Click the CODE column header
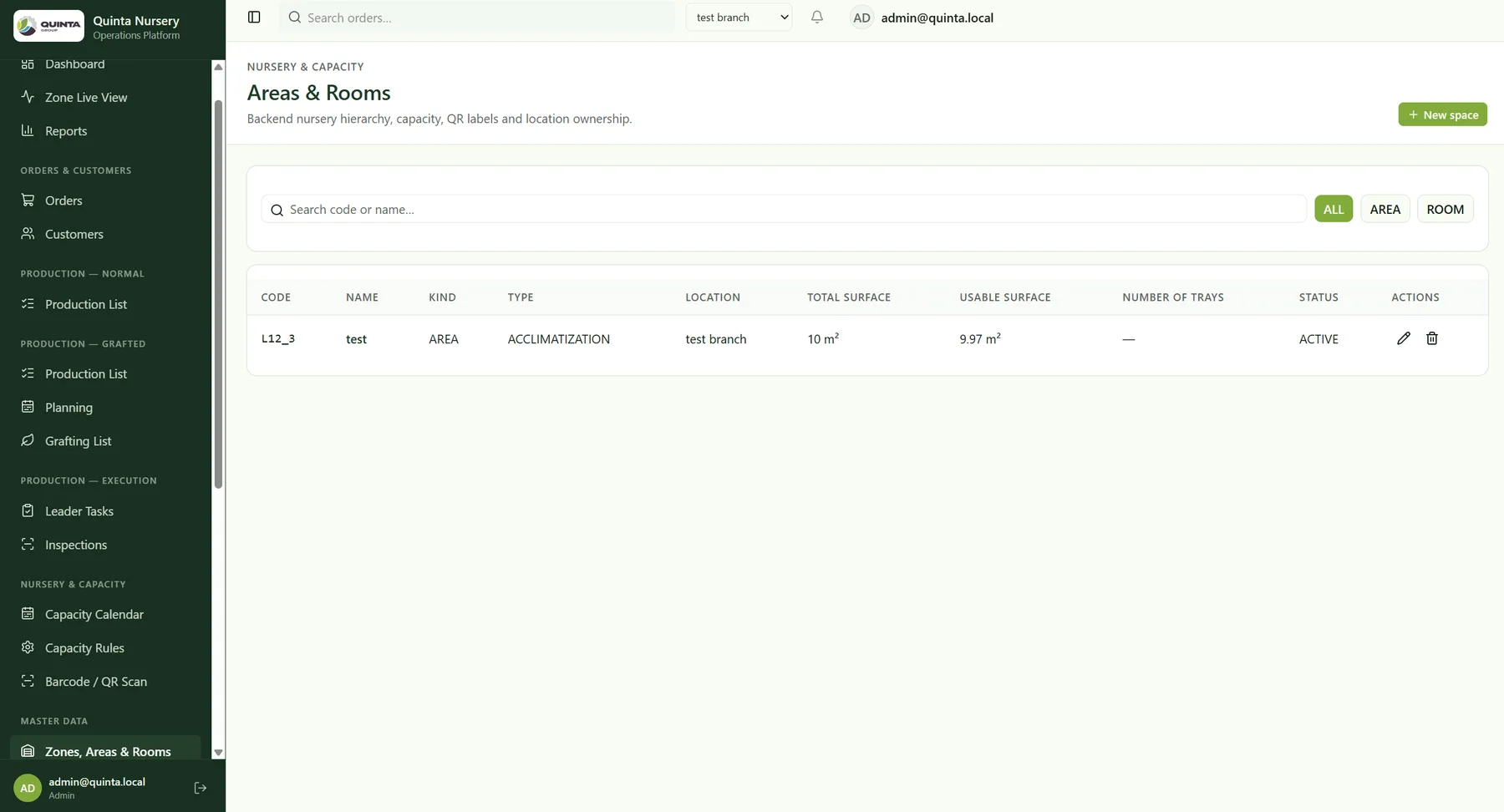Image resolution: width=1504 pixels, height=812 pixels. coord(276,297)
